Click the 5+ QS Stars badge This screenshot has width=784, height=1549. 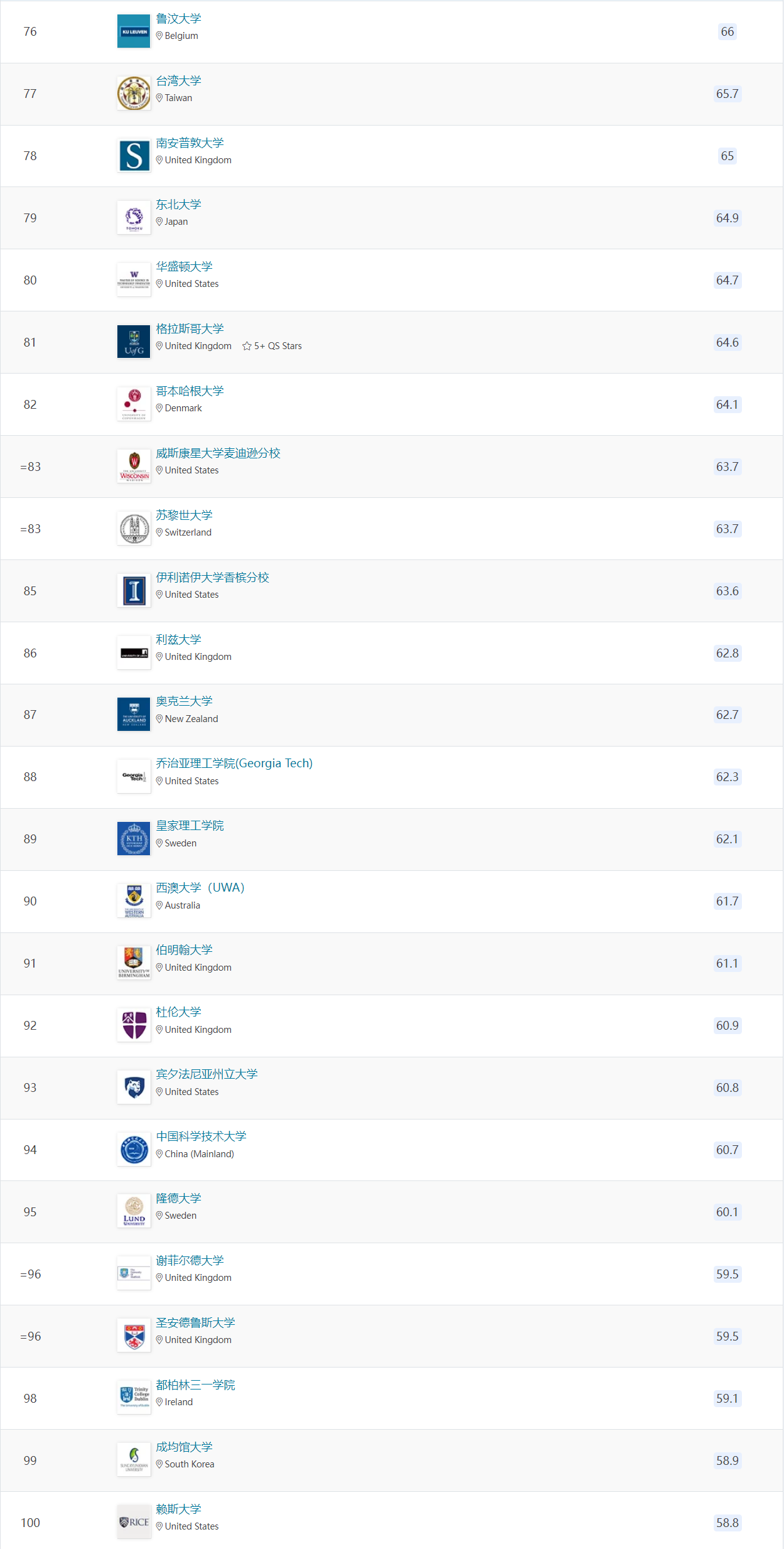(x=272, y=346)
